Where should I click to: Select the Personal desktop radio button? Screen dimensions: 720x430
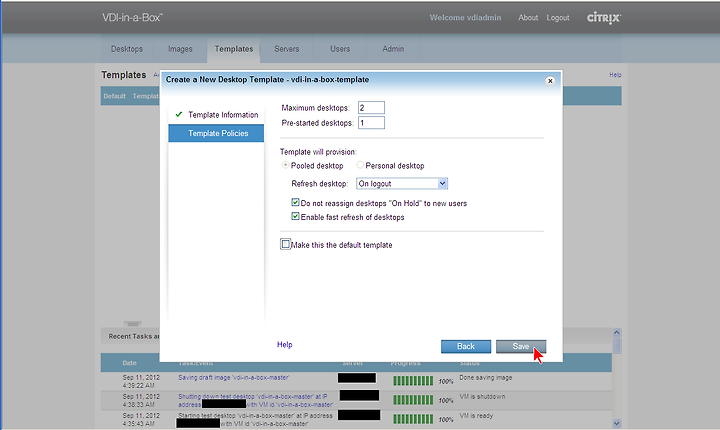click(360, 165)
